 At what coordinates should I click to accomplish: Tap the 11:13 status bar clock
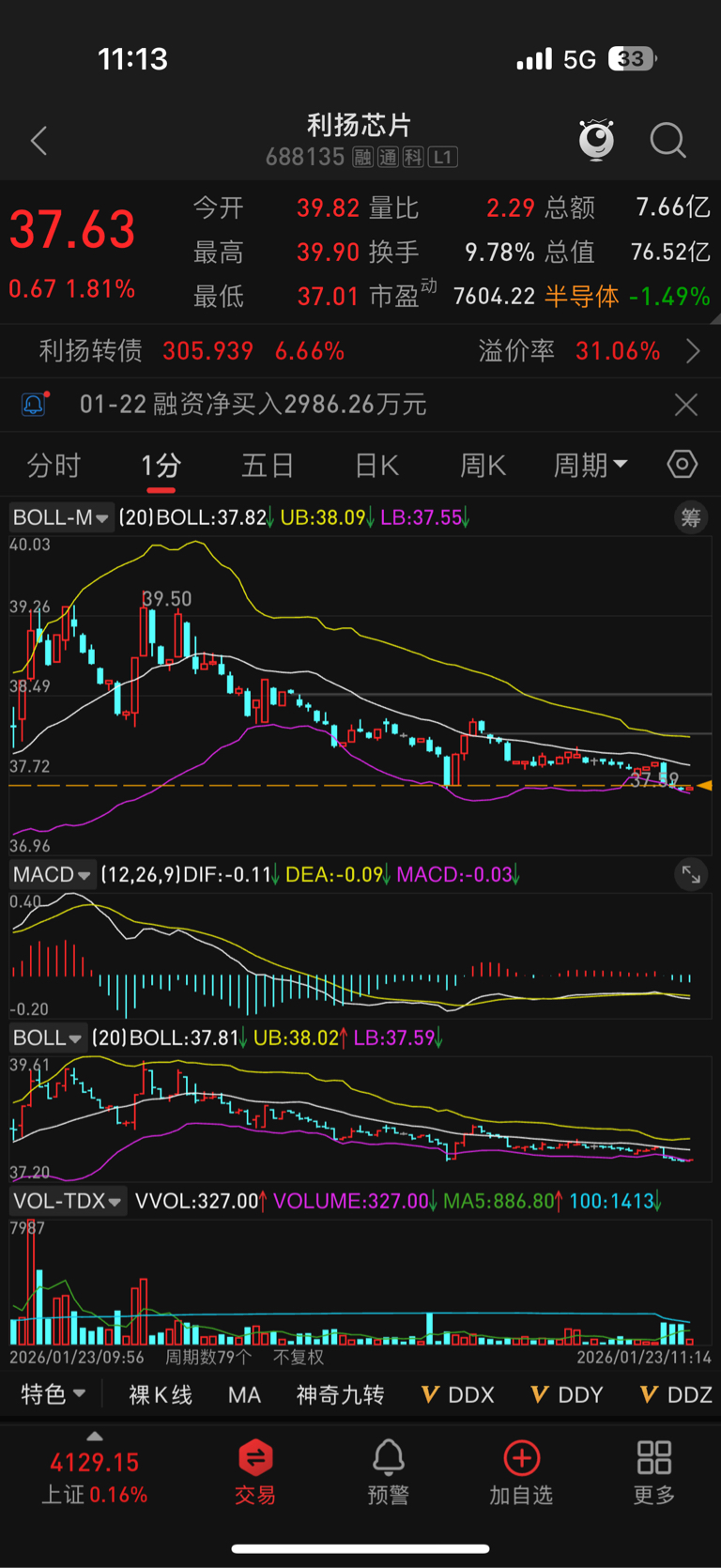132,59
